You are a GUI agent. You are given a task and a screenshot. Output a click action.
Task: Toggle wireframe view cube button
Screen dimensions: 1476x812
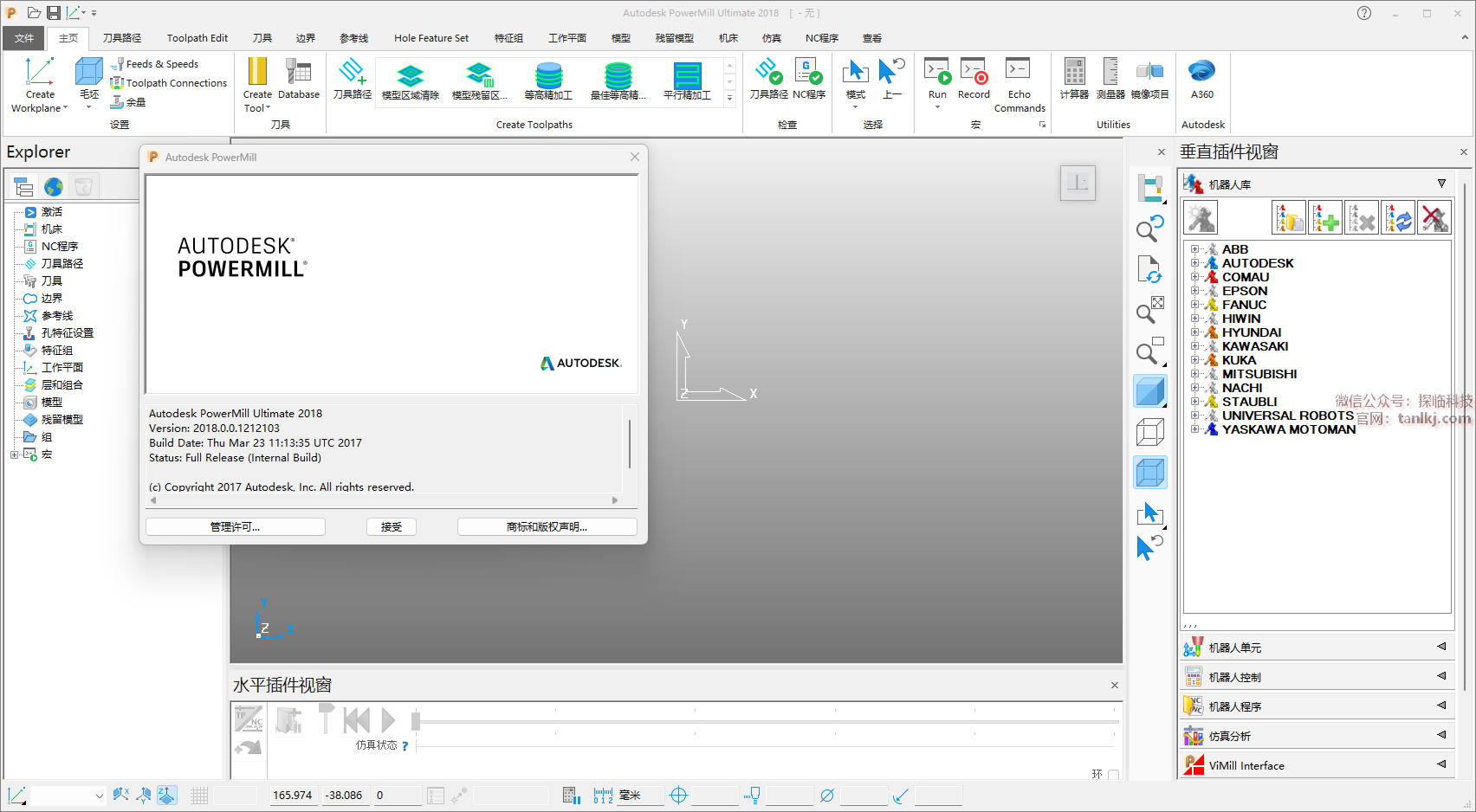[x=1150, y=432]
